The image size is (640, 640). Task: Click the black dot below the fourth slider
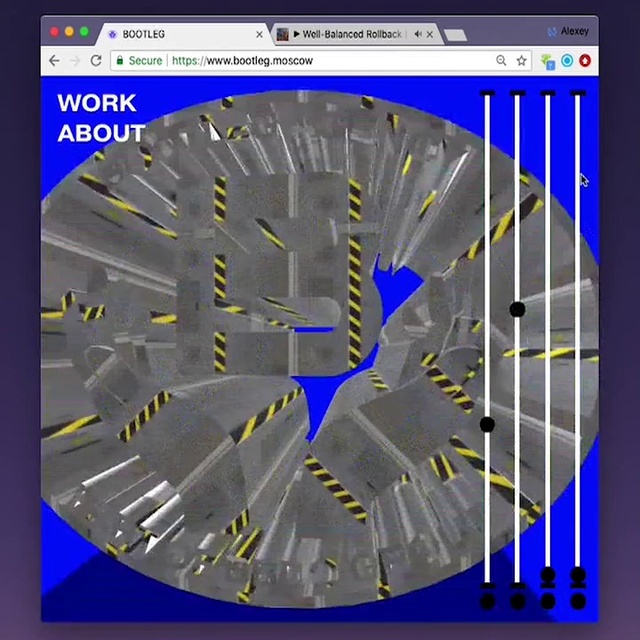[578, 601]
